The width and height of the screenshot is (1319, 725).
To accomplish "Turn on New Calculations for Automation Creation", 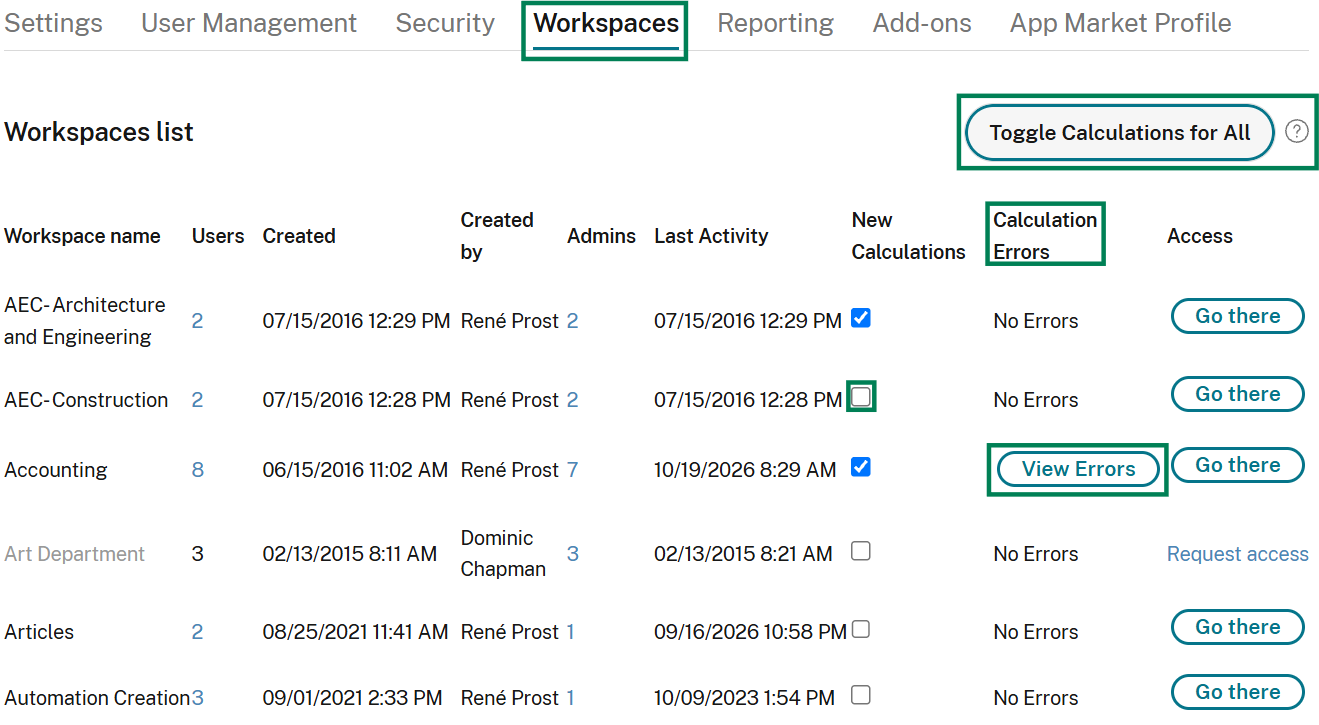I will click(x=860, y=695).
